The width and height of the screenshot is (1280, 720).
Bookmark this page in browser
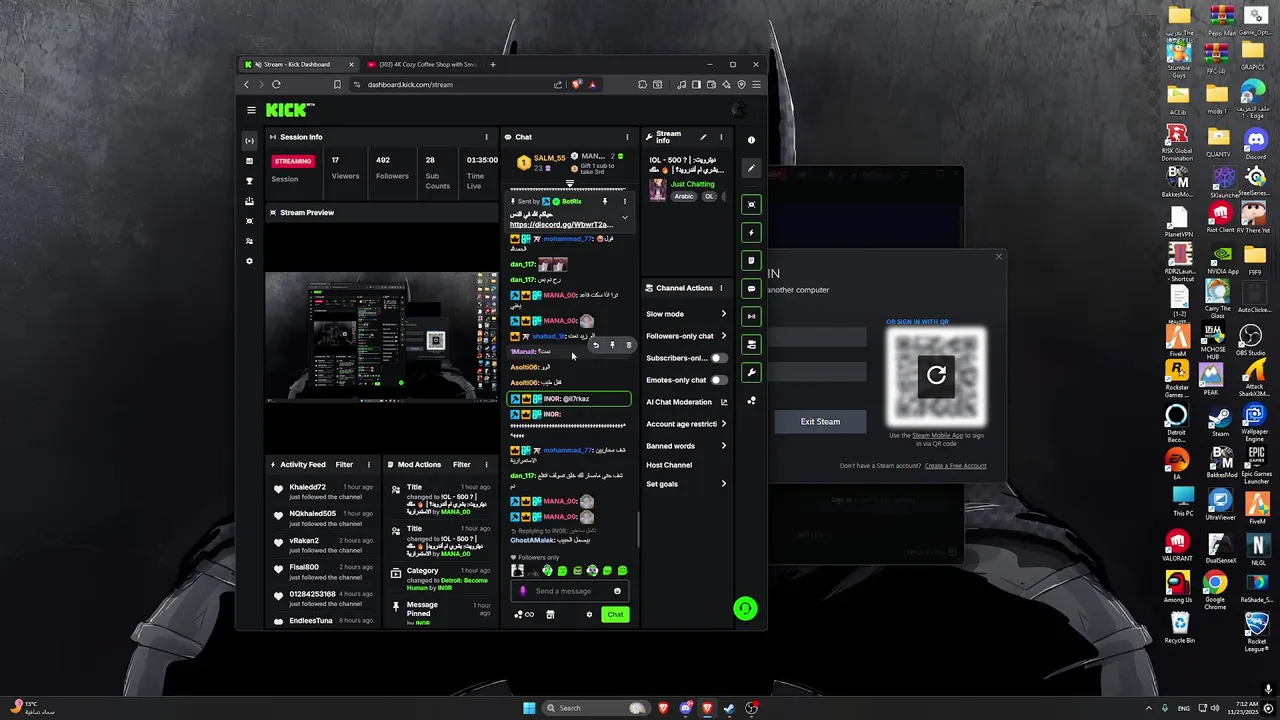click(337, 85)
